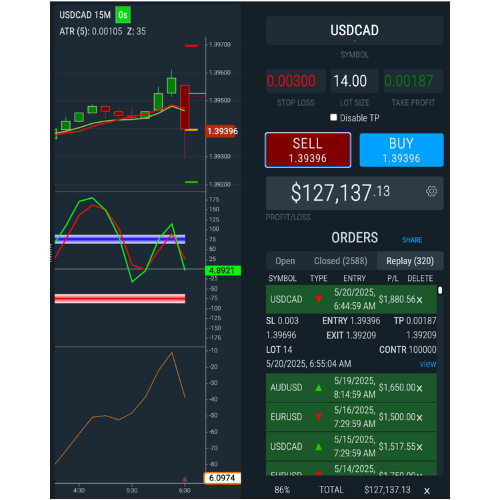Toggle the Disable TP checkbox
The height and width of the screenshot is (500, 500).
333,117
